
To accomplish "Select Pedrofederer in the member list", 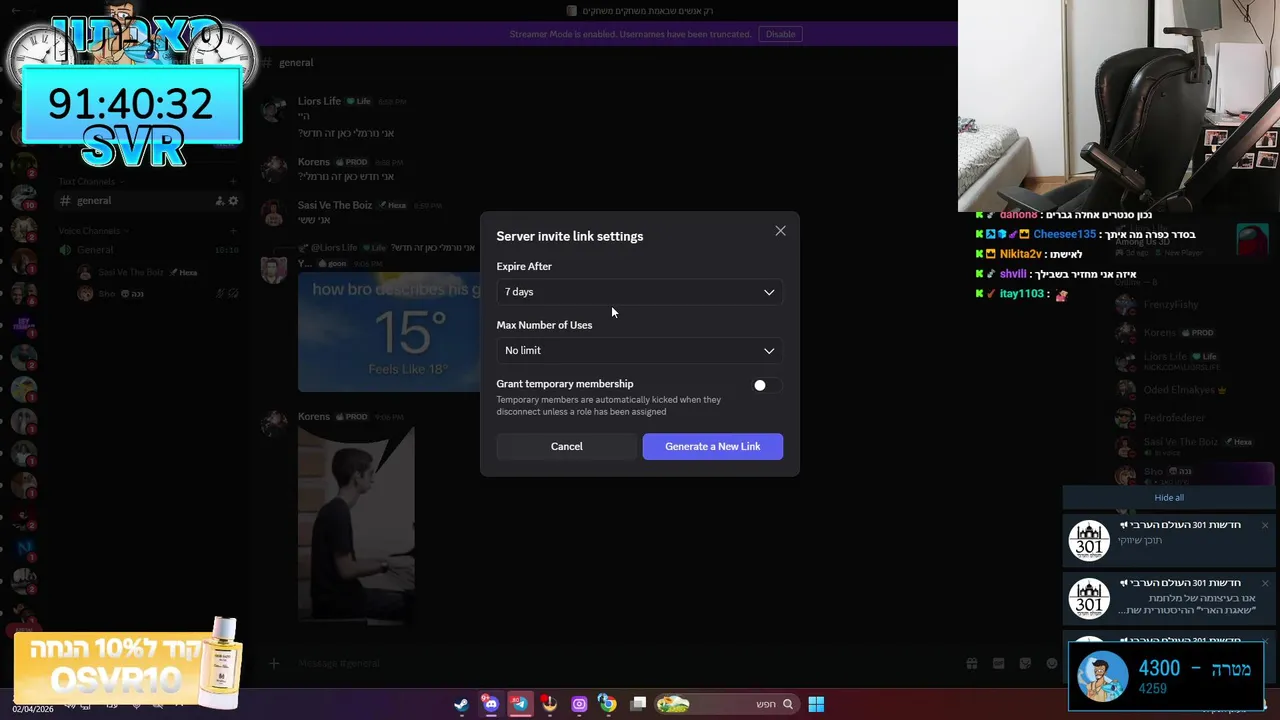I will [1175, 417].
